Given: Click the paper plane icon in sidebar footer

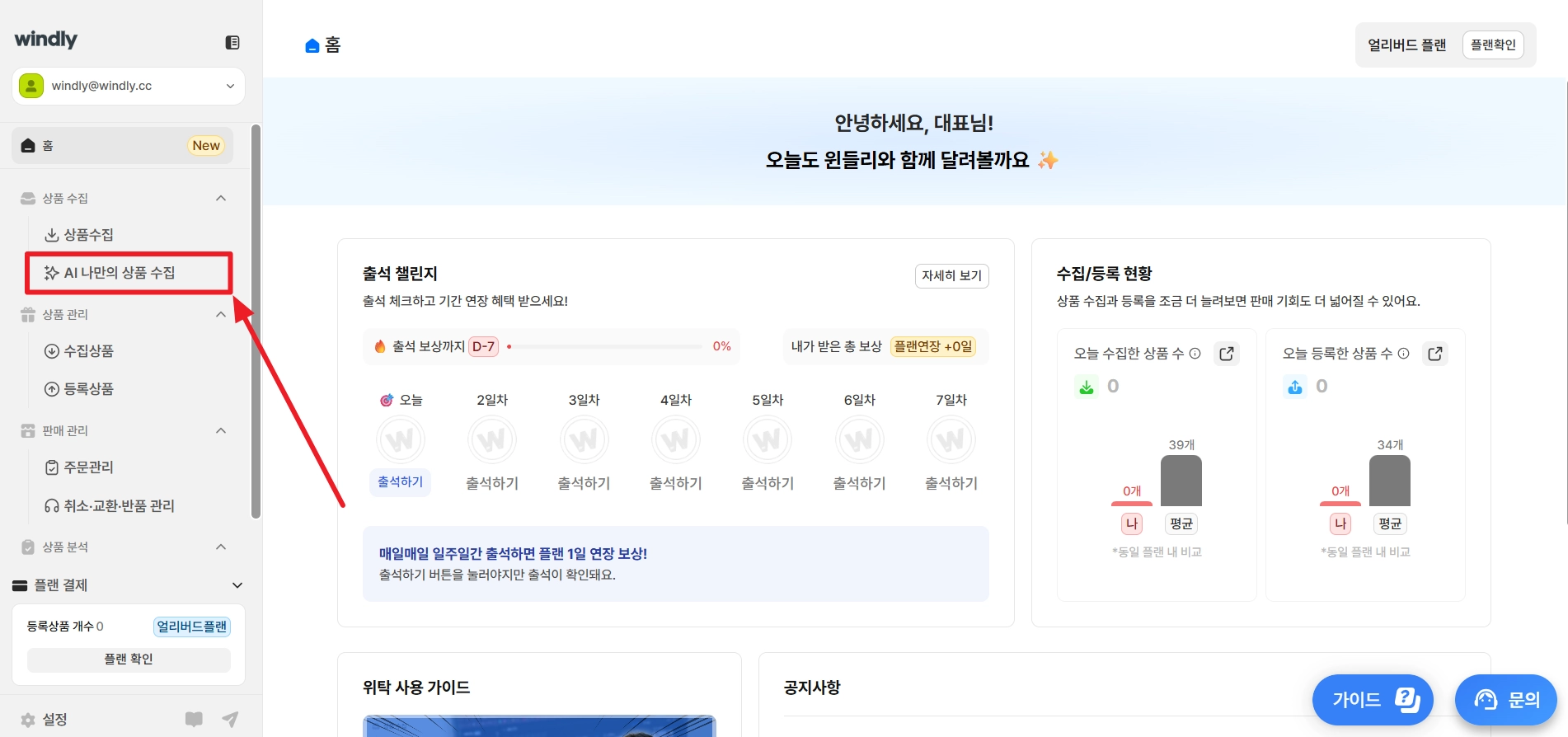Looking at the screenshot, I should [x=231, y=719].
